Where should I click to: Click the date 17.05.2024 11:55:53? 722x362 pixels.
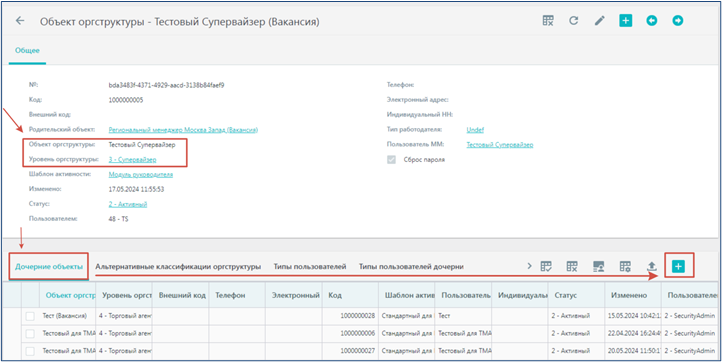point(136,189)
